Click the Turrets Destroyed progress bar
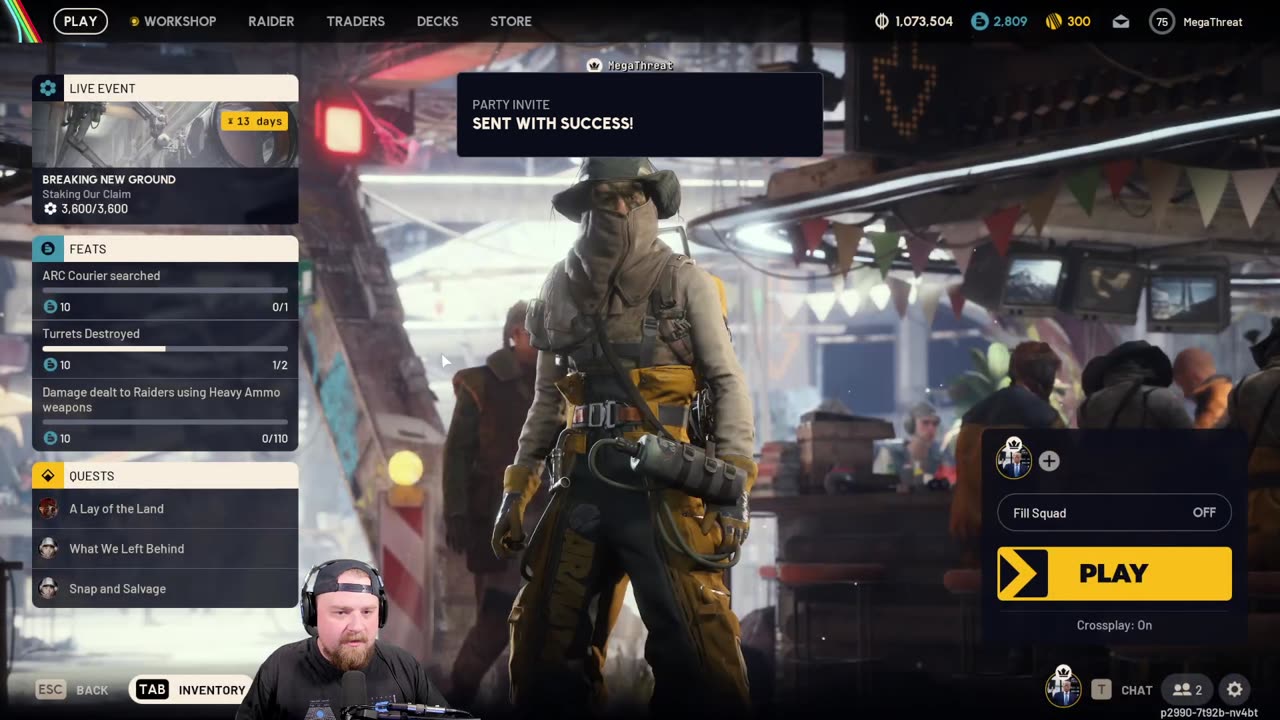The width and height of the screenshot is (1280, 720). coord(165,349)
